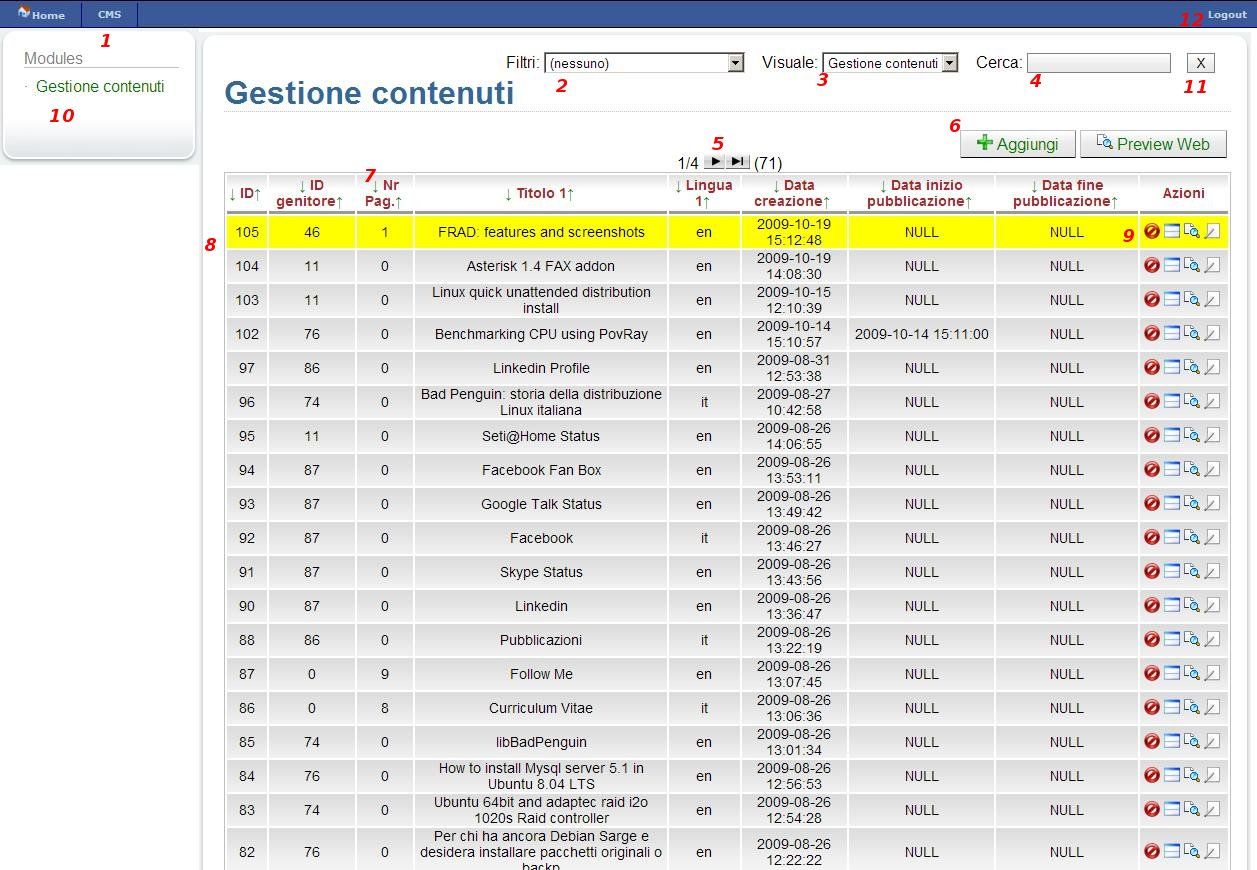Sort Titolo 1 column ascending with up arrow
The image size is (1257, 870).
click(570, 194)
